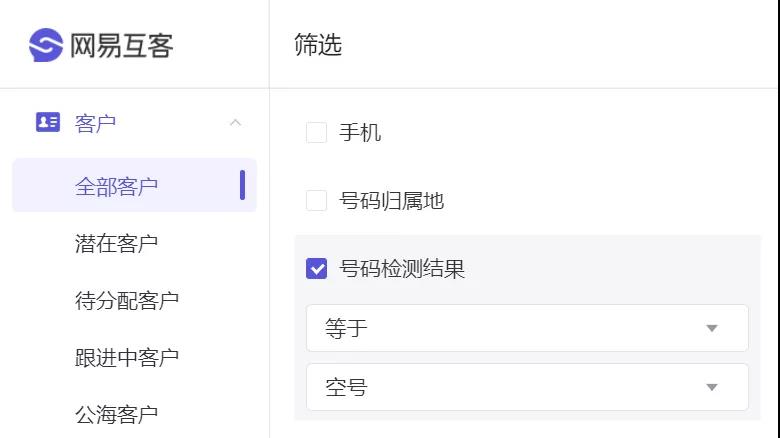Go to 待分配客户 list
The width and height of the screenshot is (780, 438).
(127, 300)
